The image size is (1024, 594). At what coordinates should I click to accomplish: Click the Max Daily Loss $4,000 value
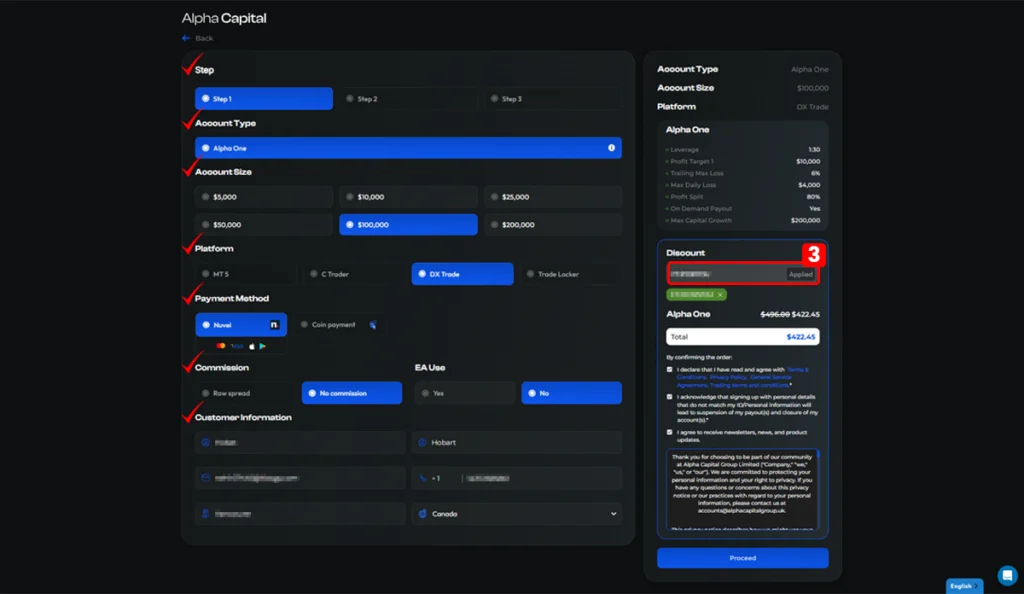click(x=809, y=185)
